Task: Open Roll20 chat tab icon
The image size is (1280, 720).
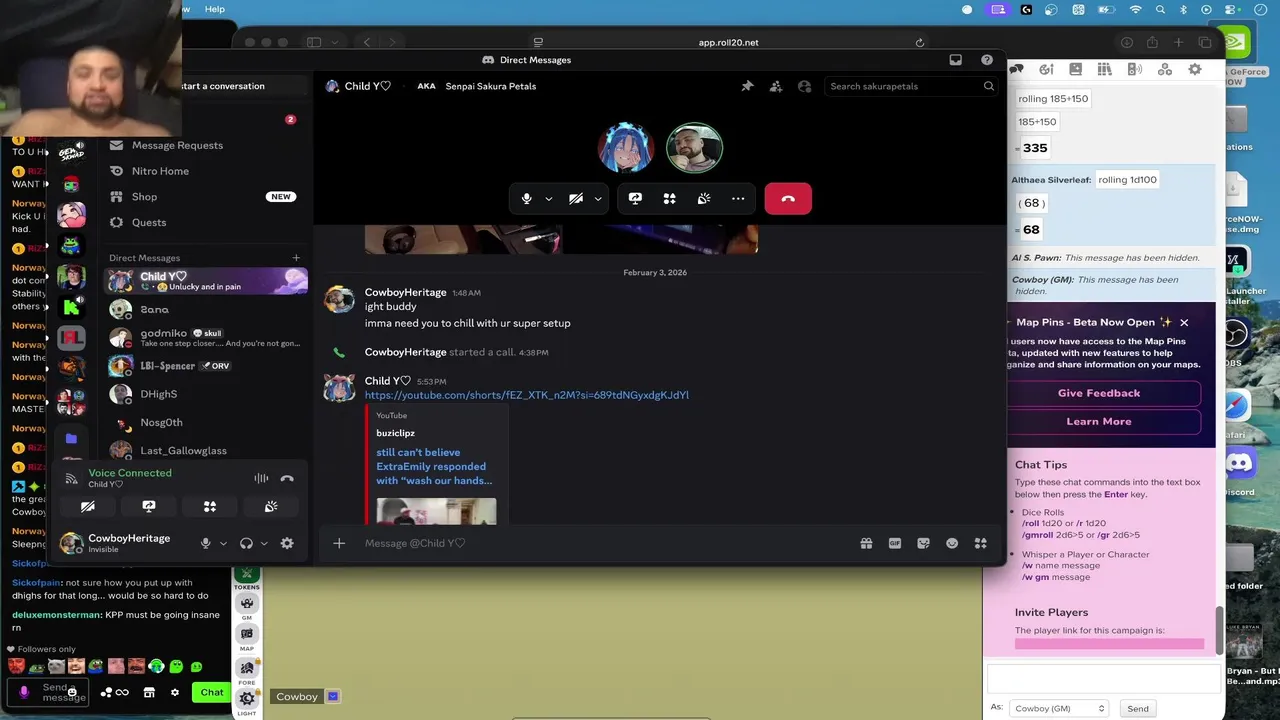Action: 1017,69
